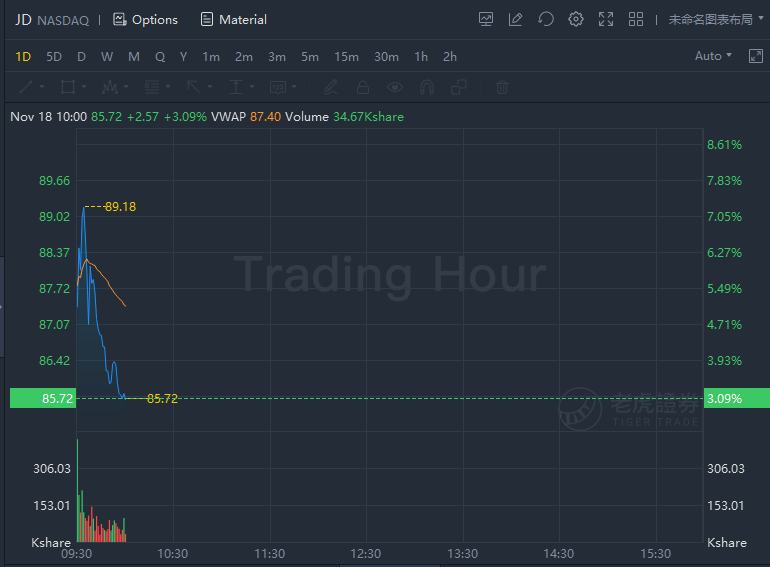Switch to the W weekly timeframe
The width and height of the screenshot is (770, 567).
(x=107, y=57)
